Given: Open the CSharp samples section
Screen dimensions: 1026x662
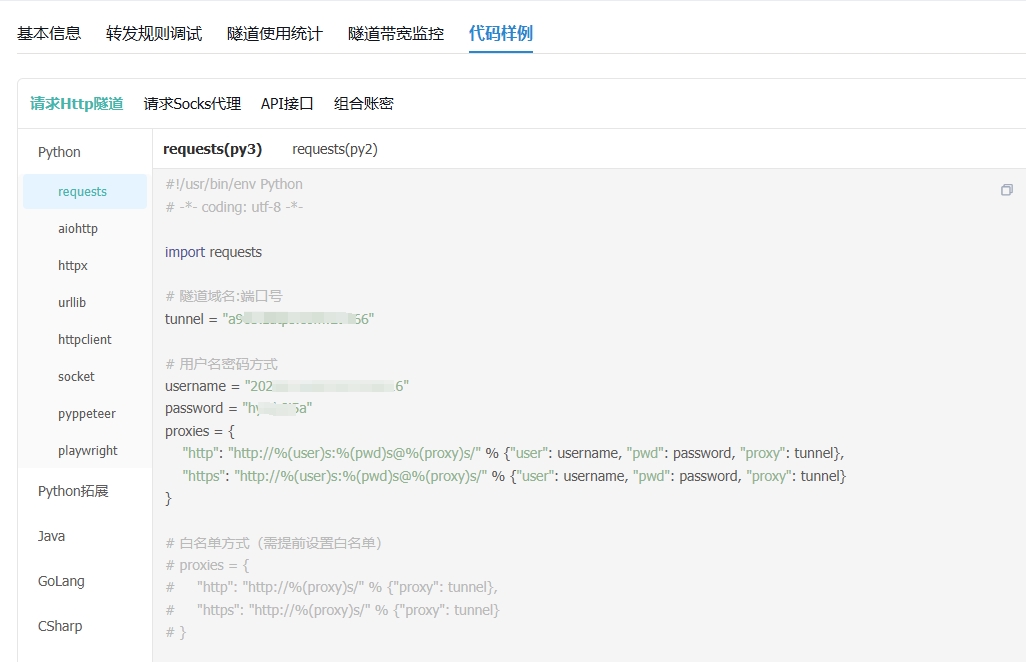Looking at the screenshot, I should [x=60, y=626].
